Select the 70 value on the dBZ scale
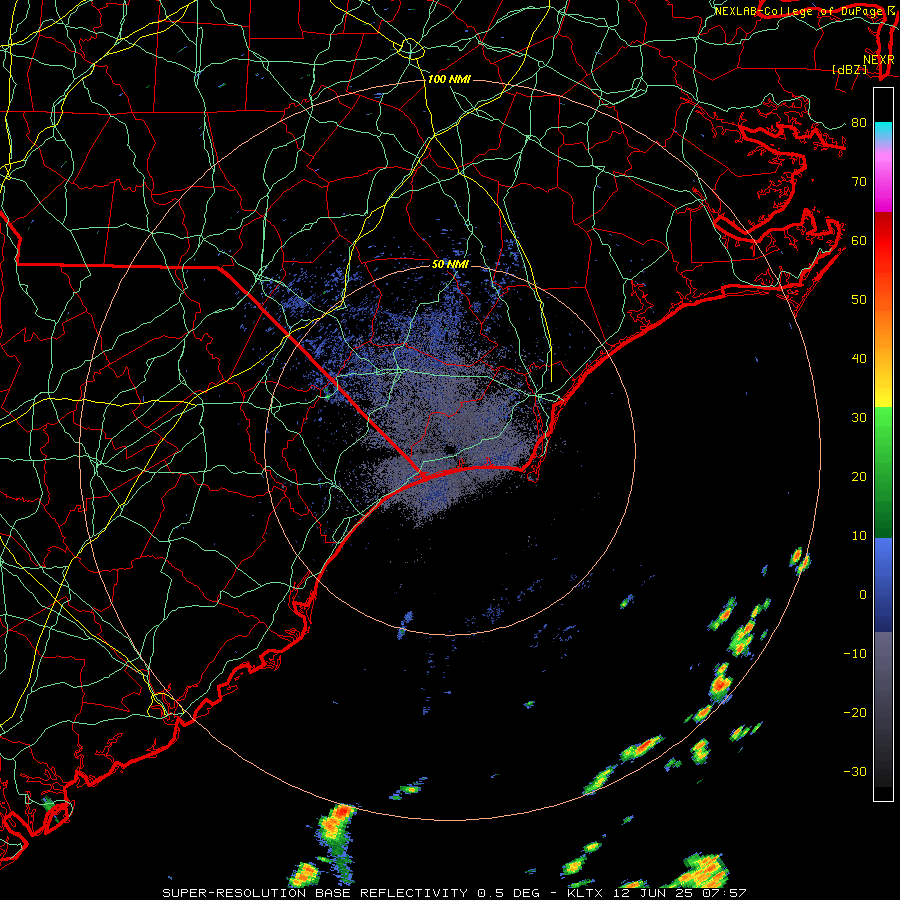Screen dimensions: 900x900 859,181
